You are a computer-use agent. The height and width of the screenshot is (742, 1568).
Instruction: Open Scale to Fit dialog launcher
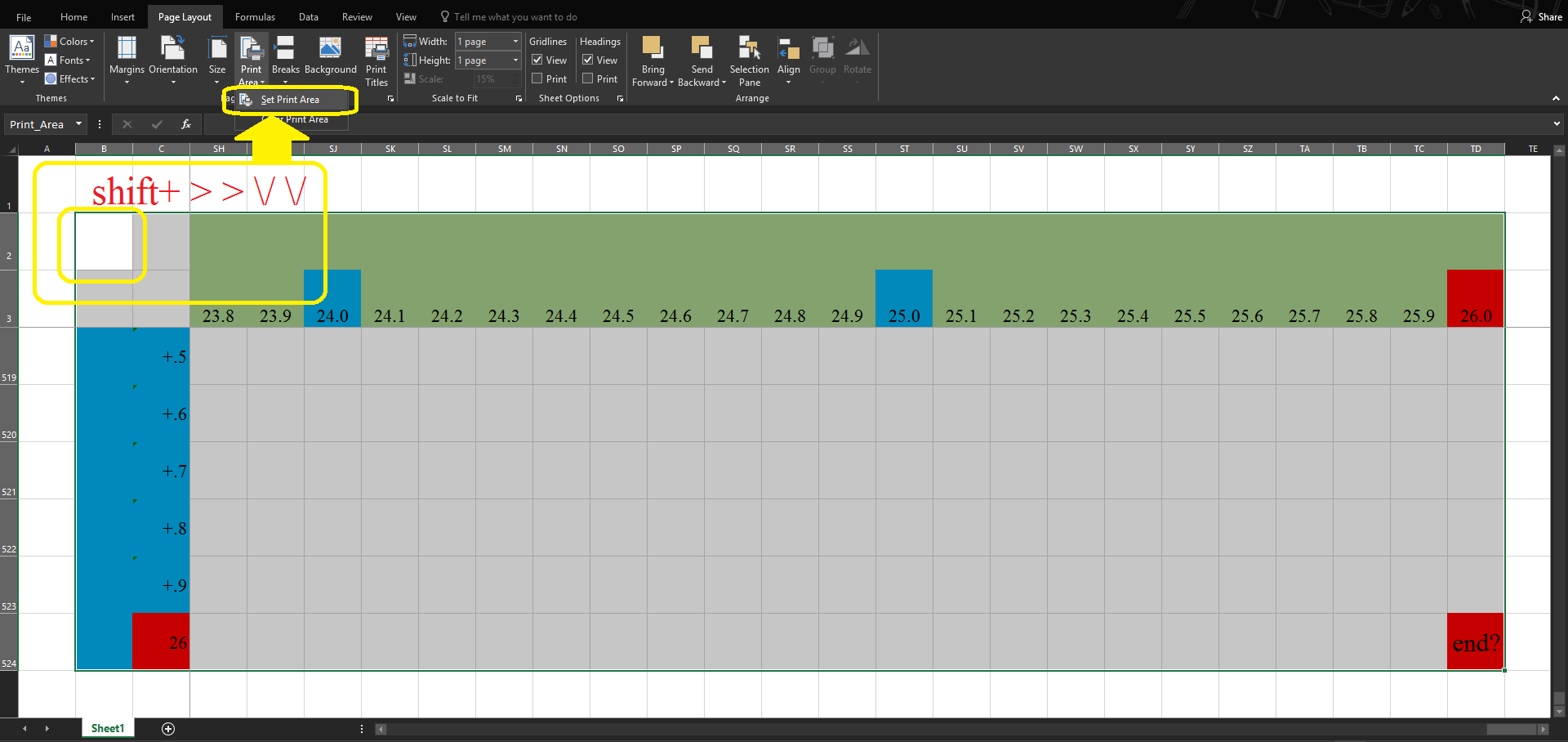coord(519,99)
